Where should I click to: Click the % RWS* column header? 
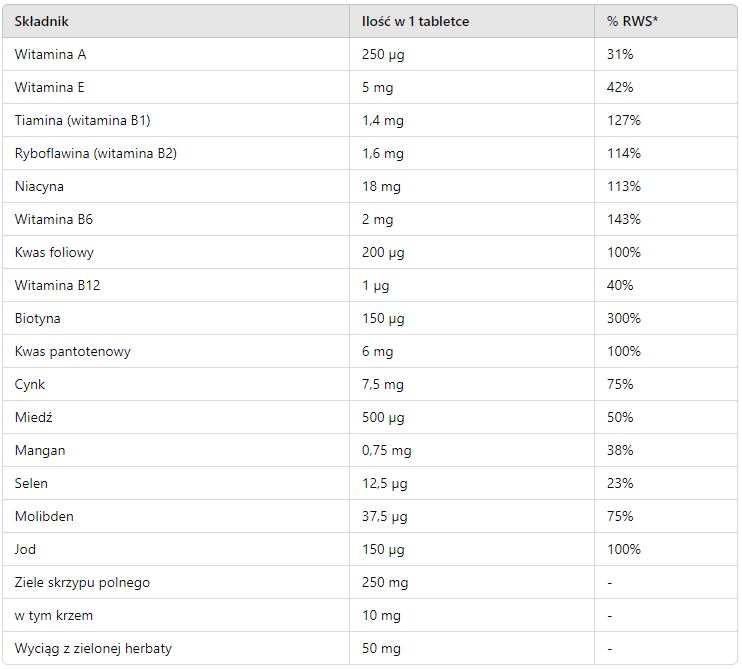[633, 21]
